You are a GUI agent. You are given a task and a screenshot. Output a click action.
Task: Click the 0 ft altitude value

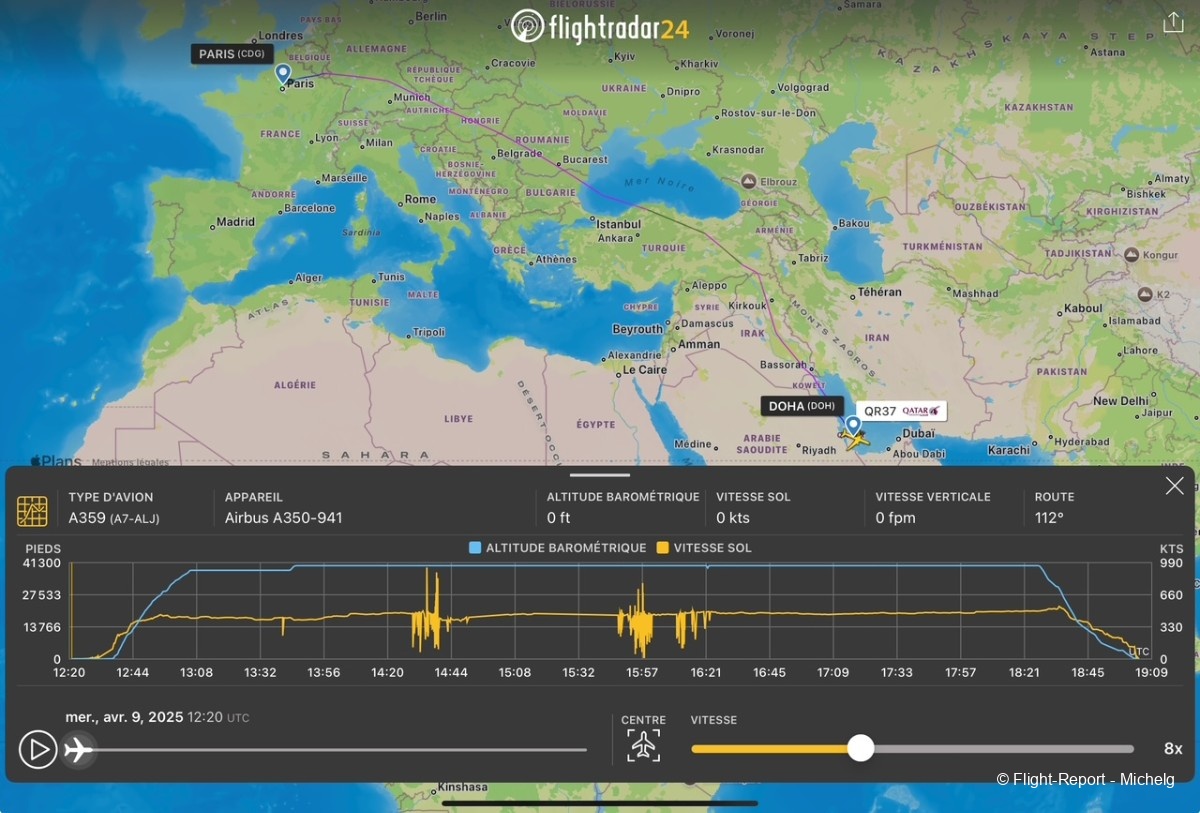558,518
